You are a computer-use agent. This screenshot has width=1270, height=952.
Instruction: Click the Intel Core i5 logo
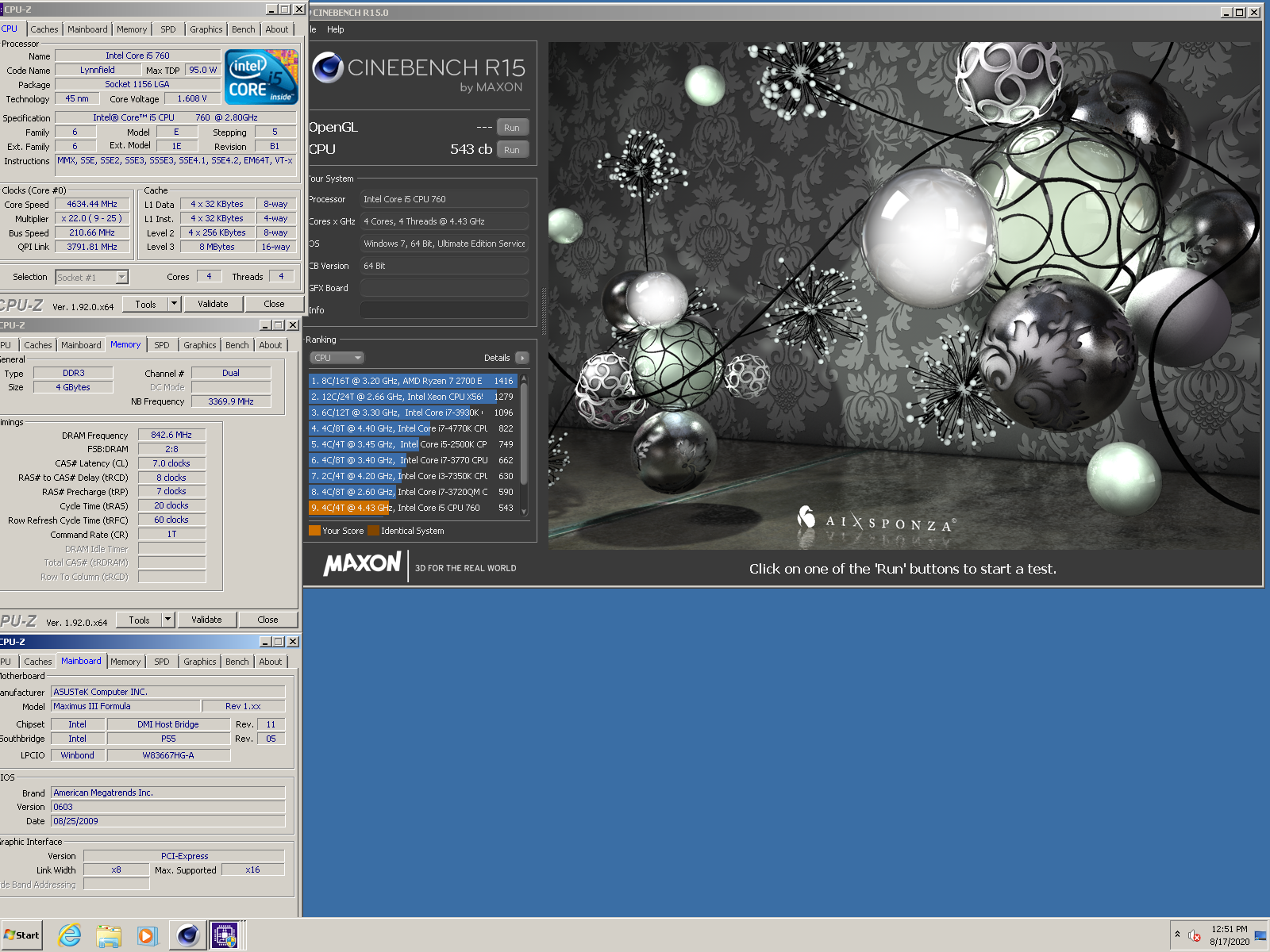coord(261,77)
